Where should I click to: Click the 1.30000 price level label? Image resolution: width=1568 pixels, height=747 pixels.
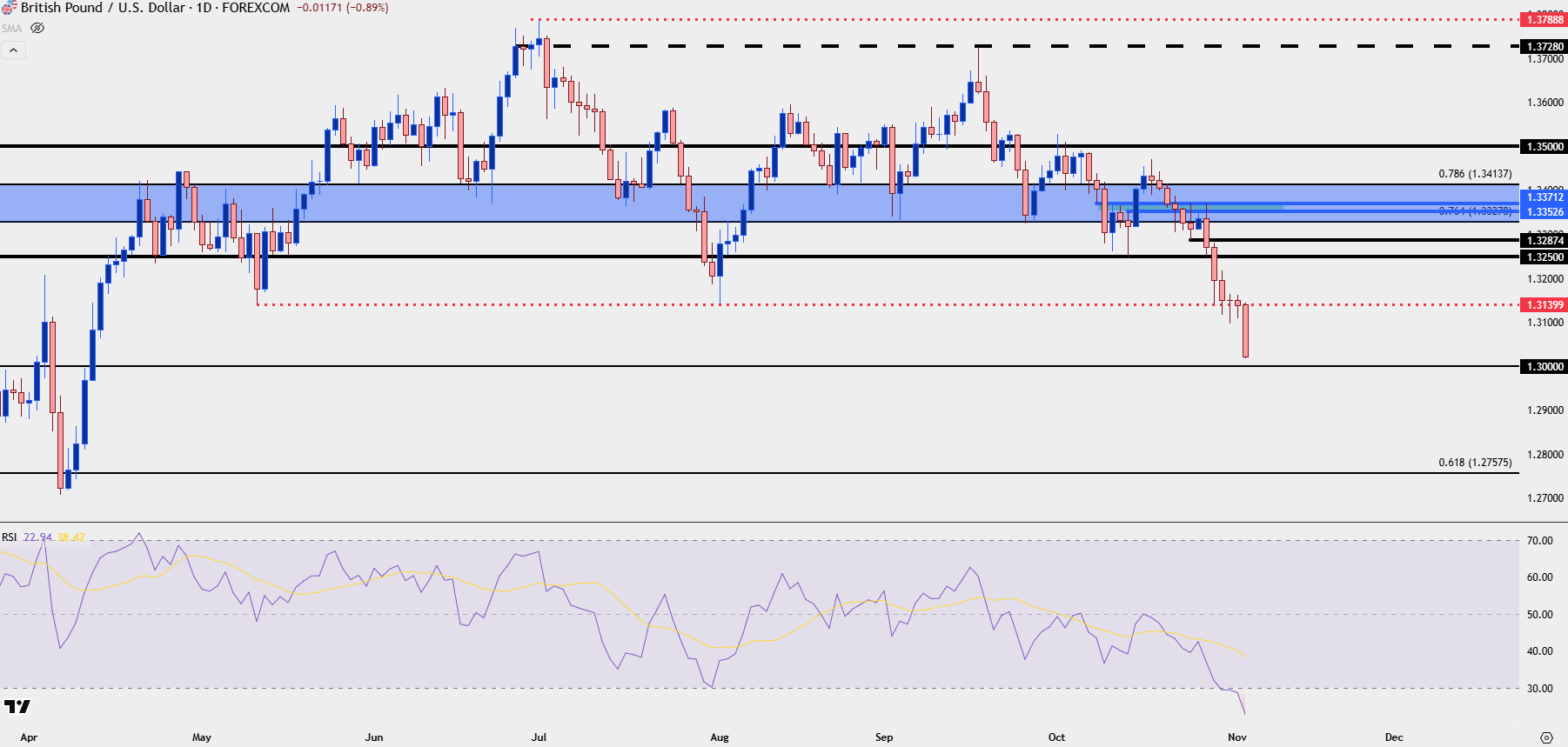tap(1545, 366)
